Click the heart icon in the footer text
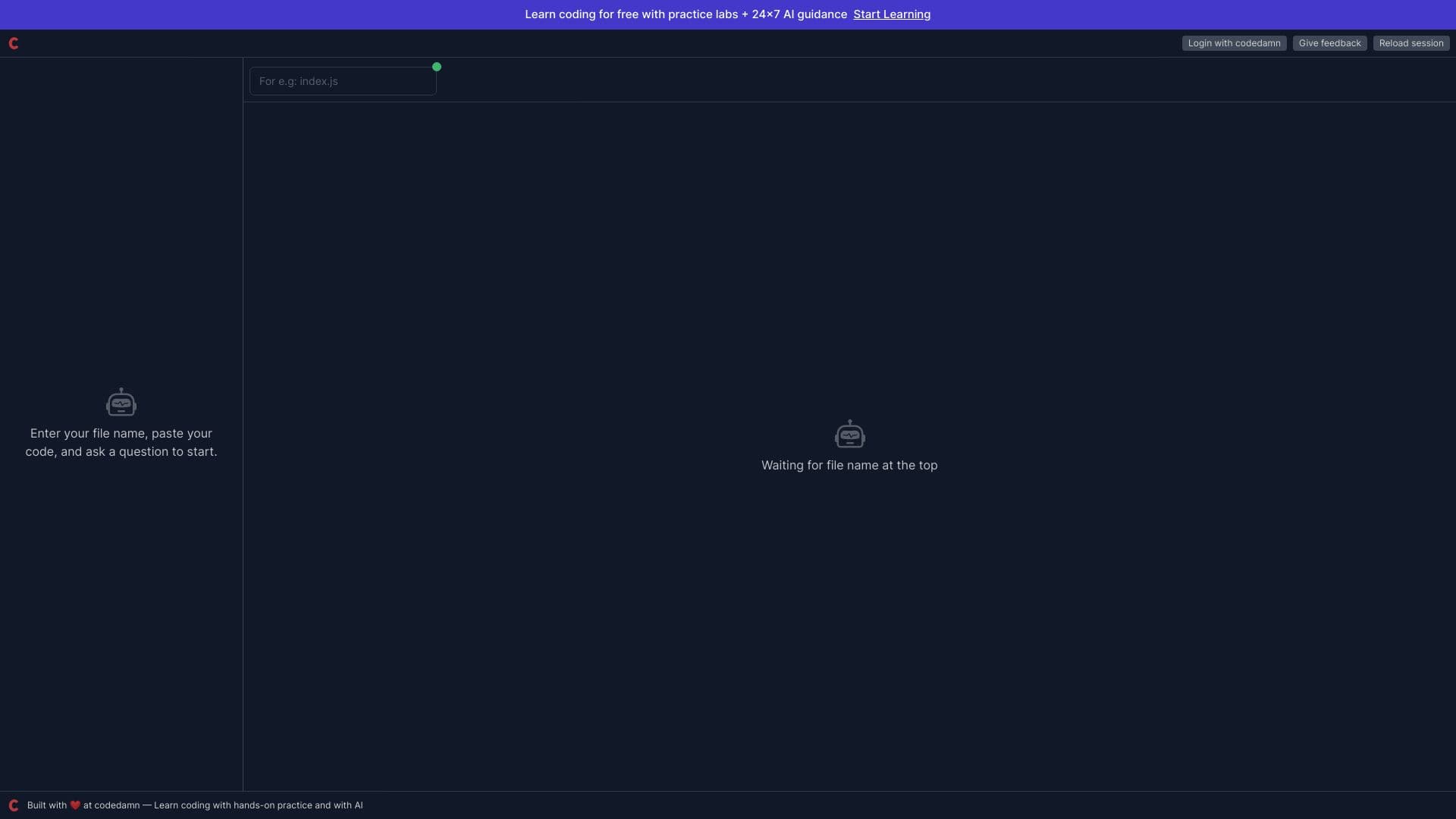 (x=75, y=805)
